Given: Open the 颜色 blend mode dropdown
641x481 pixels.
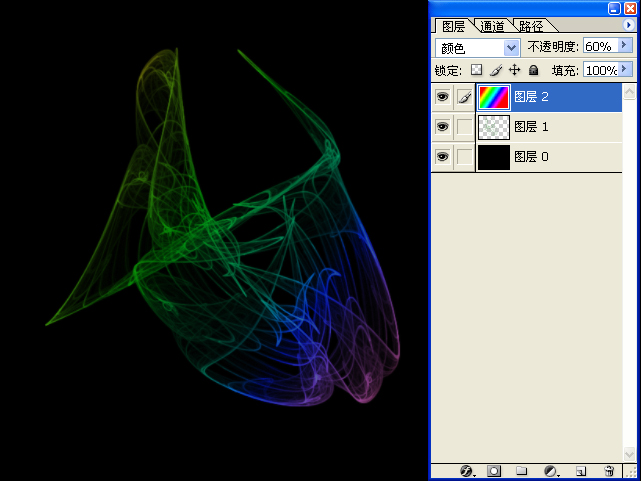Looking at the screenshot, I should tap(511, 48).
